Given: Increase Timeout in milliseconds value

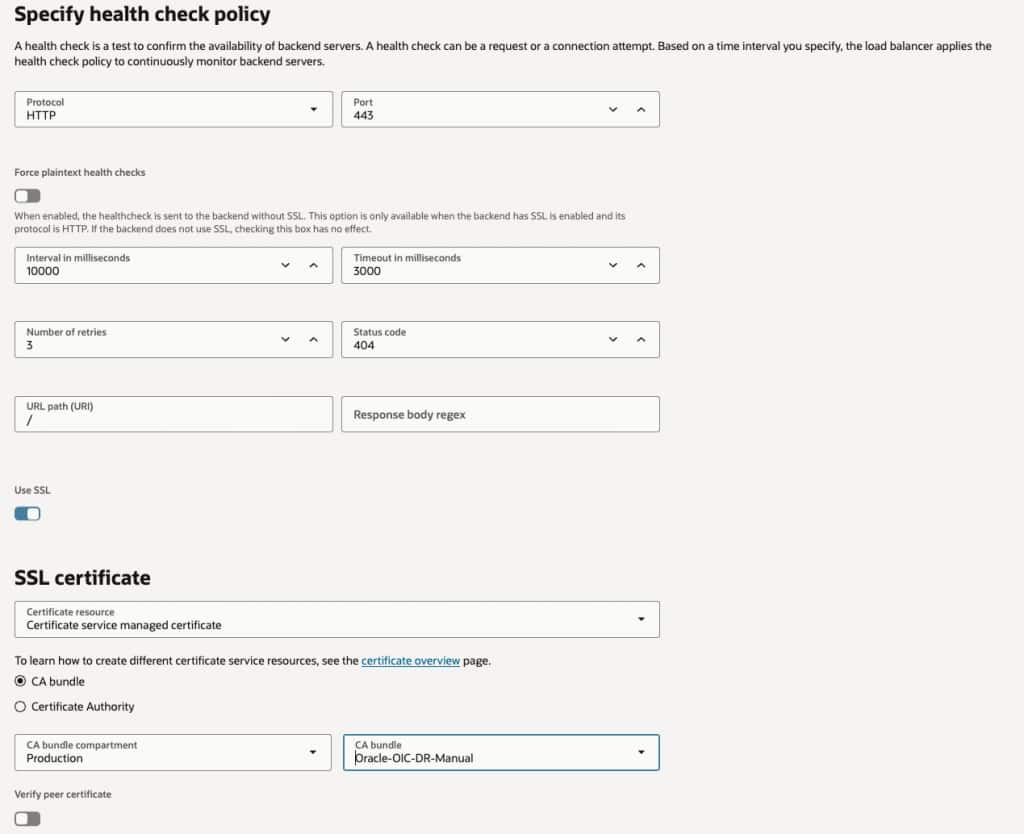Looking at the screenshot, I should point(641,265).
